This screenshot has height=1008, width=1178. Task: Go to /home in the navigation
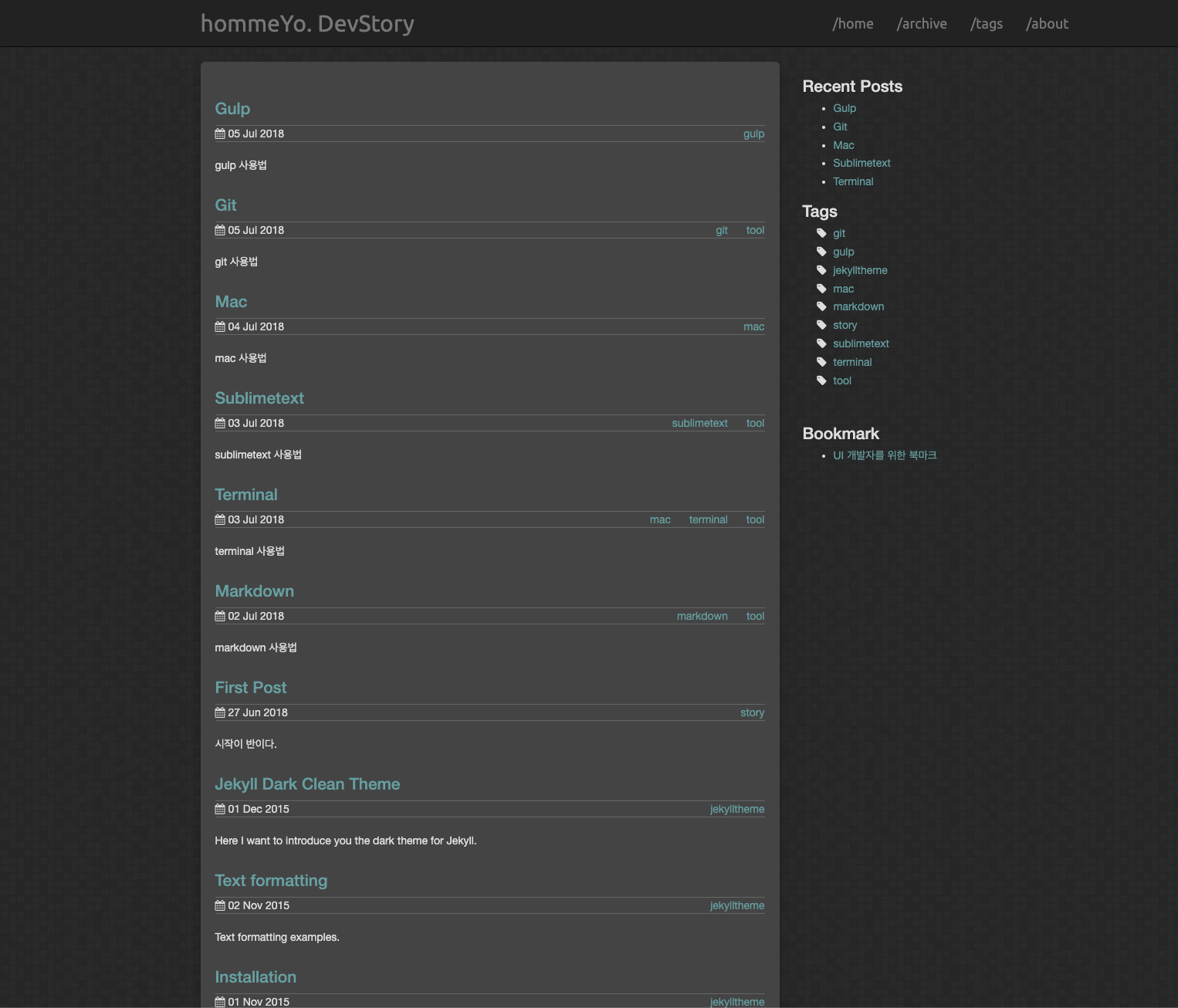[853, 23]
